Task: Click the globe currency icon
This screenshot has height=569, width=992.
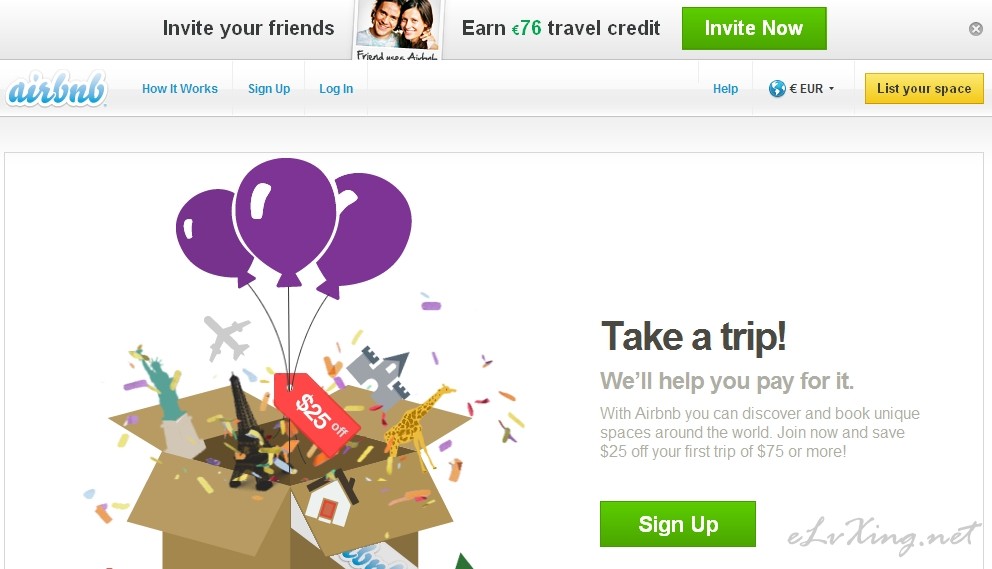Action: 777,89
